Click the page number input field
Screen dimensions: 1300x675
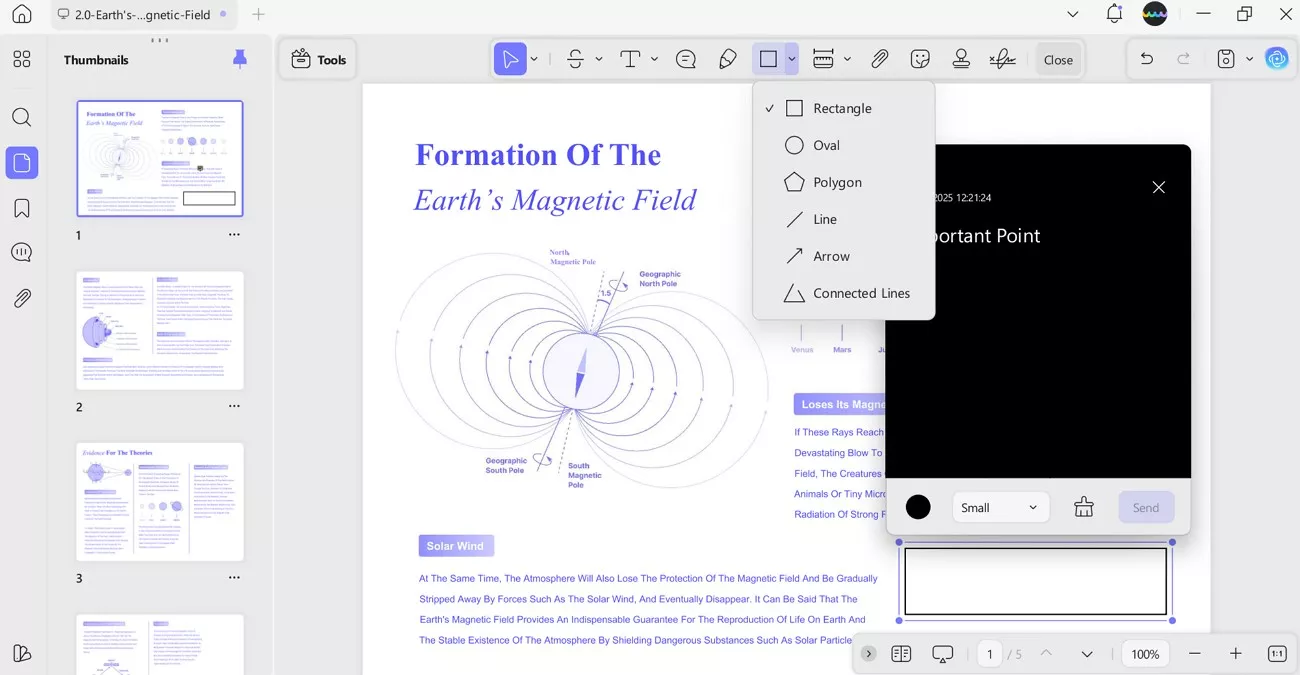(990, 654)
